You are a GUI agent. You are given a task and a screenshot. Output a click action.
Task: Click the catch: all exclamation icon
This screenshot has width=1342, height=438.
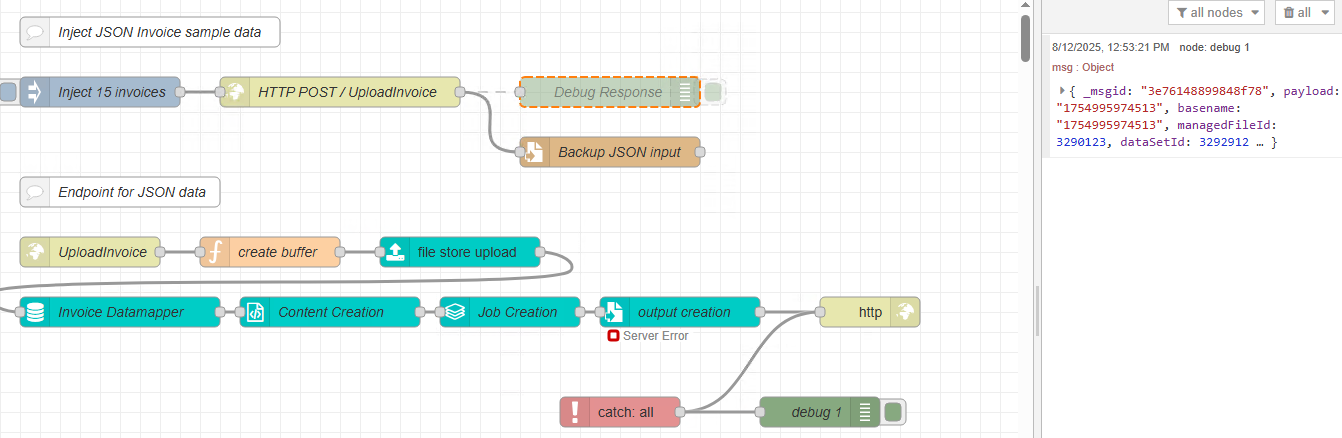coord(575,412)
